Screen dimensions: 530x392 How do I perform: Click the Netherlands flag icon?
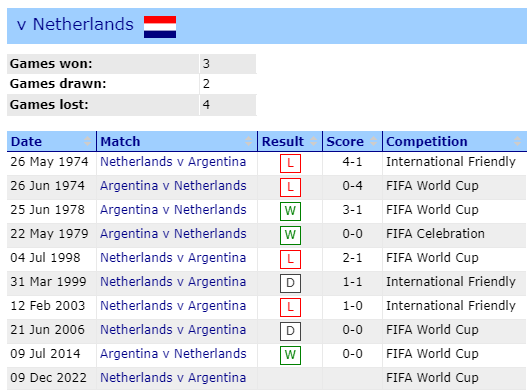point(160,27)
